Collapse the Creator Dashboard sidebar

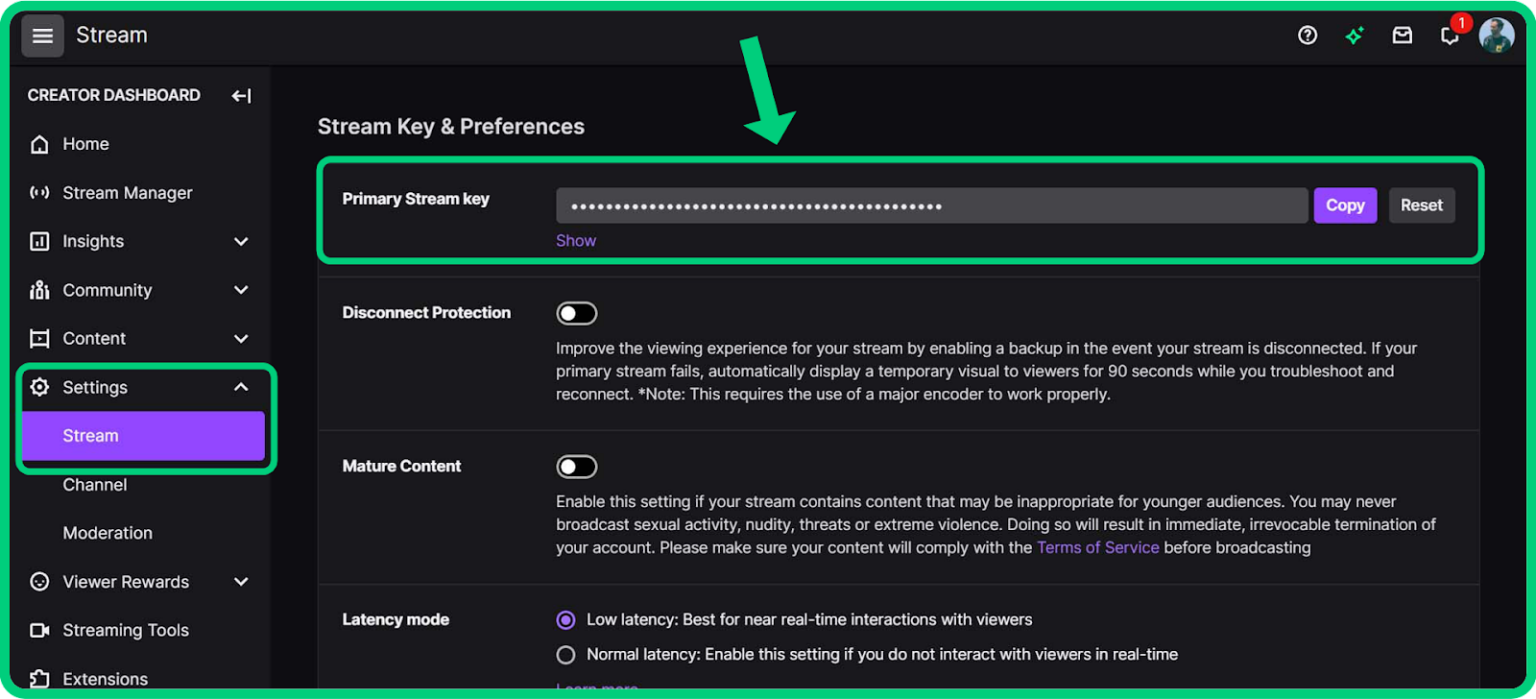click(241, 95)
